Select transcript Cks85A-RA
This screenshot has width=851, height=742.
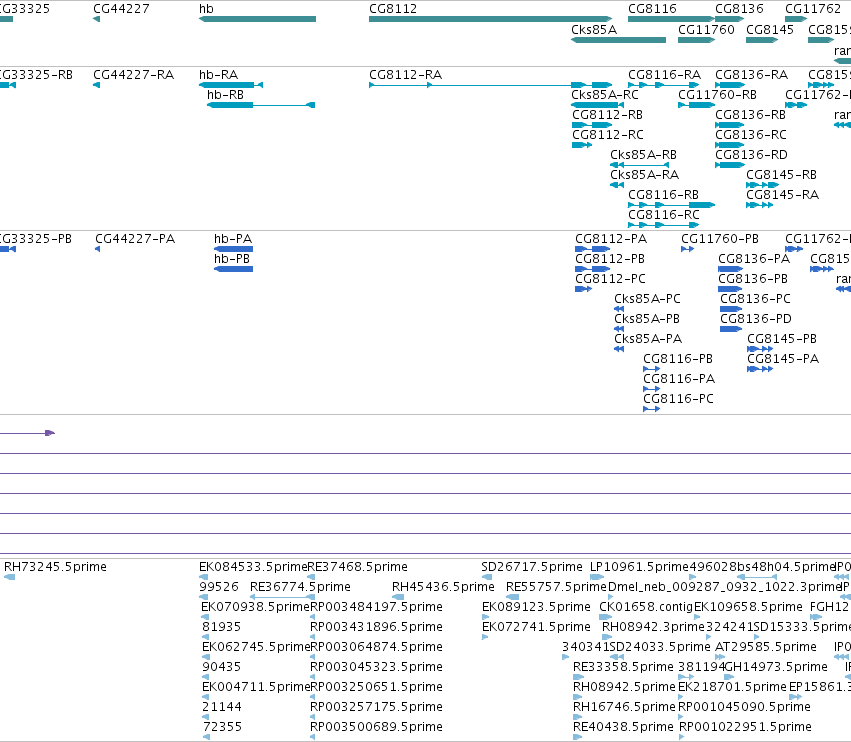(644, 175)
